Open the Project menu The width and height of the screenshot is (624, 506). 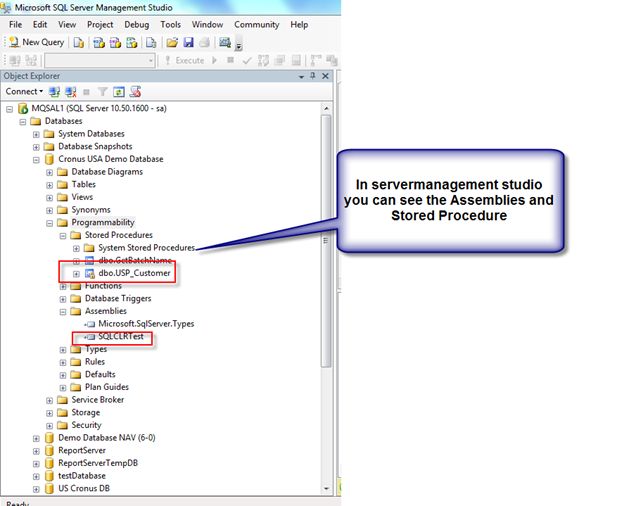(x=100, y=25)
